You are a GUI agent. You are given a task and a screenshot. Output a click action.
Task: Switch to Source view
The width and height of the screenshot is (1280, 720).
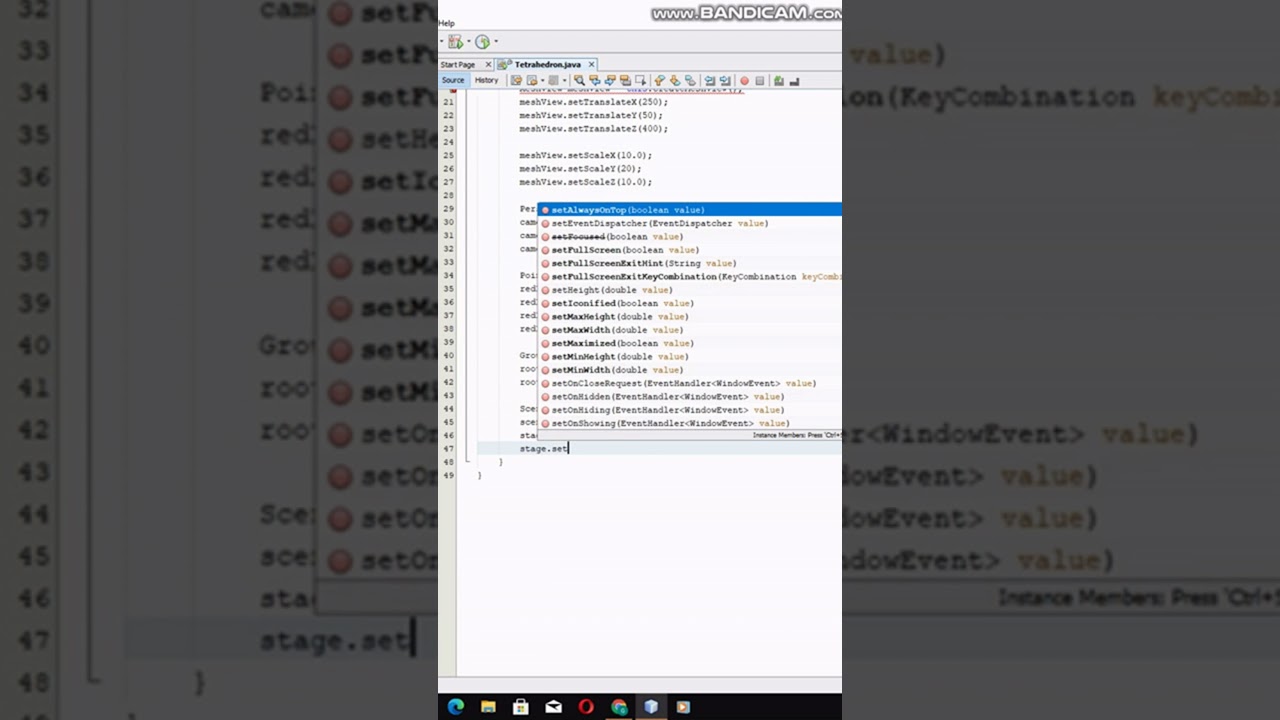453,80
